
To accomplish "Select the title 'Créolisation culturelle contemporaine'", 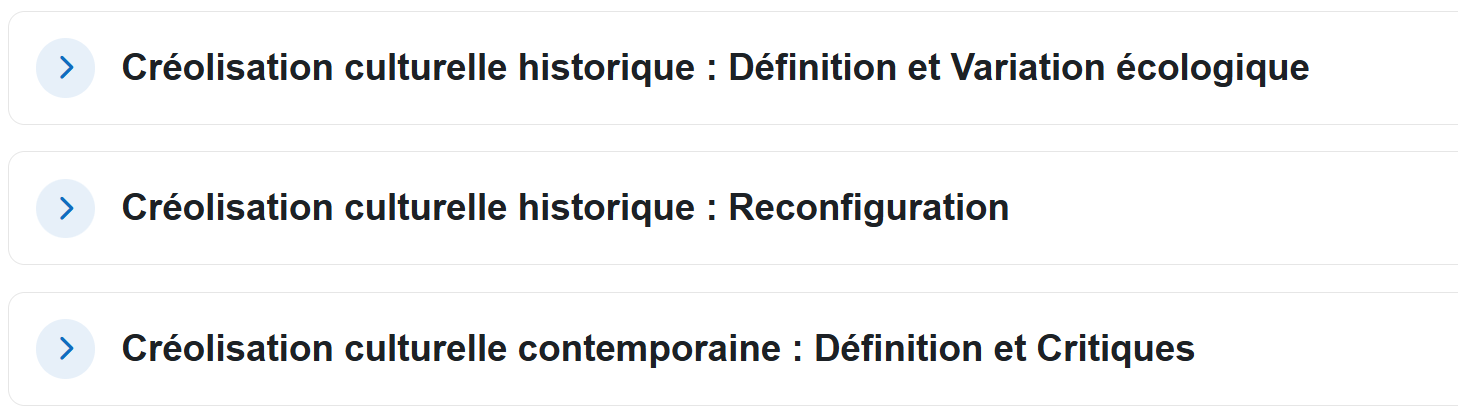I will point(450,348).
